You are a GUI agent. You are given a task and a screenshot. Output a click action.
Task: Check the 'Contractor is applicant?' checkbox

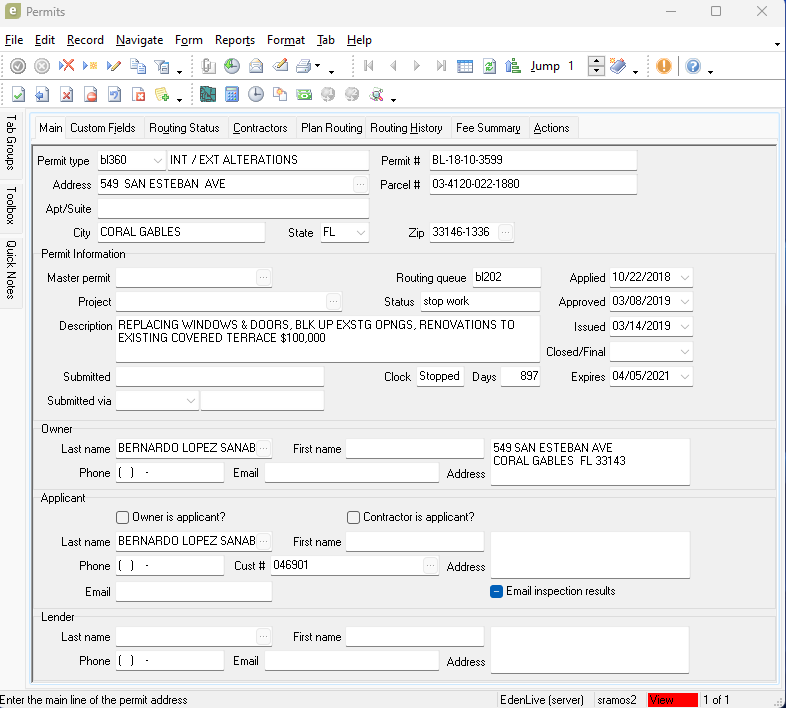pos(353,517)
